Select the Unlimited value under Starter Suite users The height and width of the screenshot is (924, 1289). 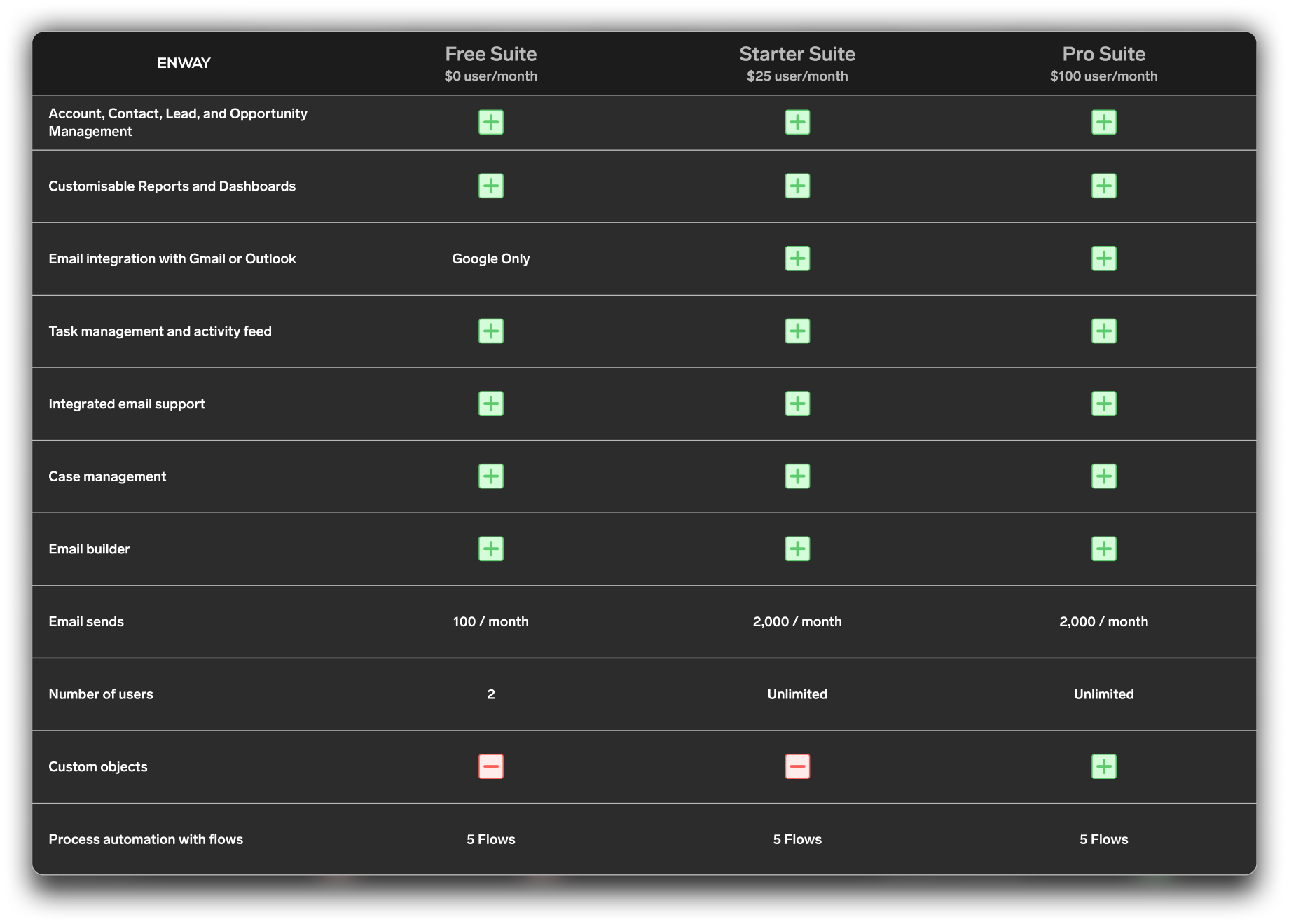797,694
